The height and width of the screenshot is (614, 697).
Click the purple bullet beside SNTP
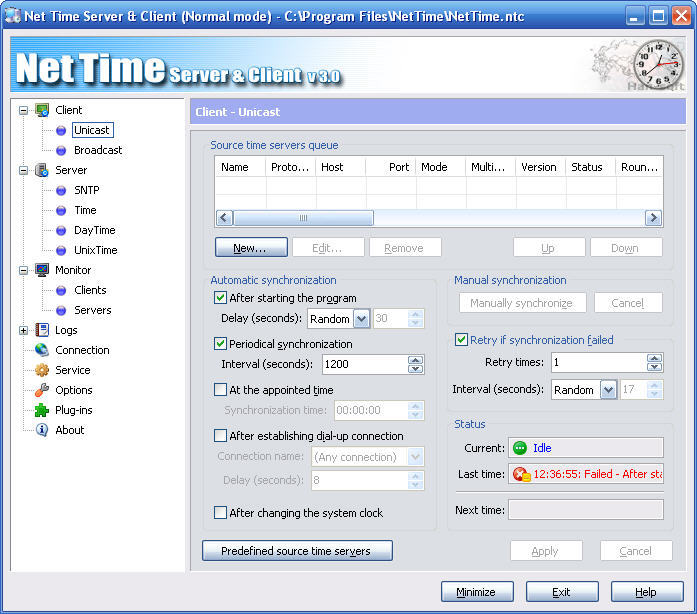click(x=61, y=190)
